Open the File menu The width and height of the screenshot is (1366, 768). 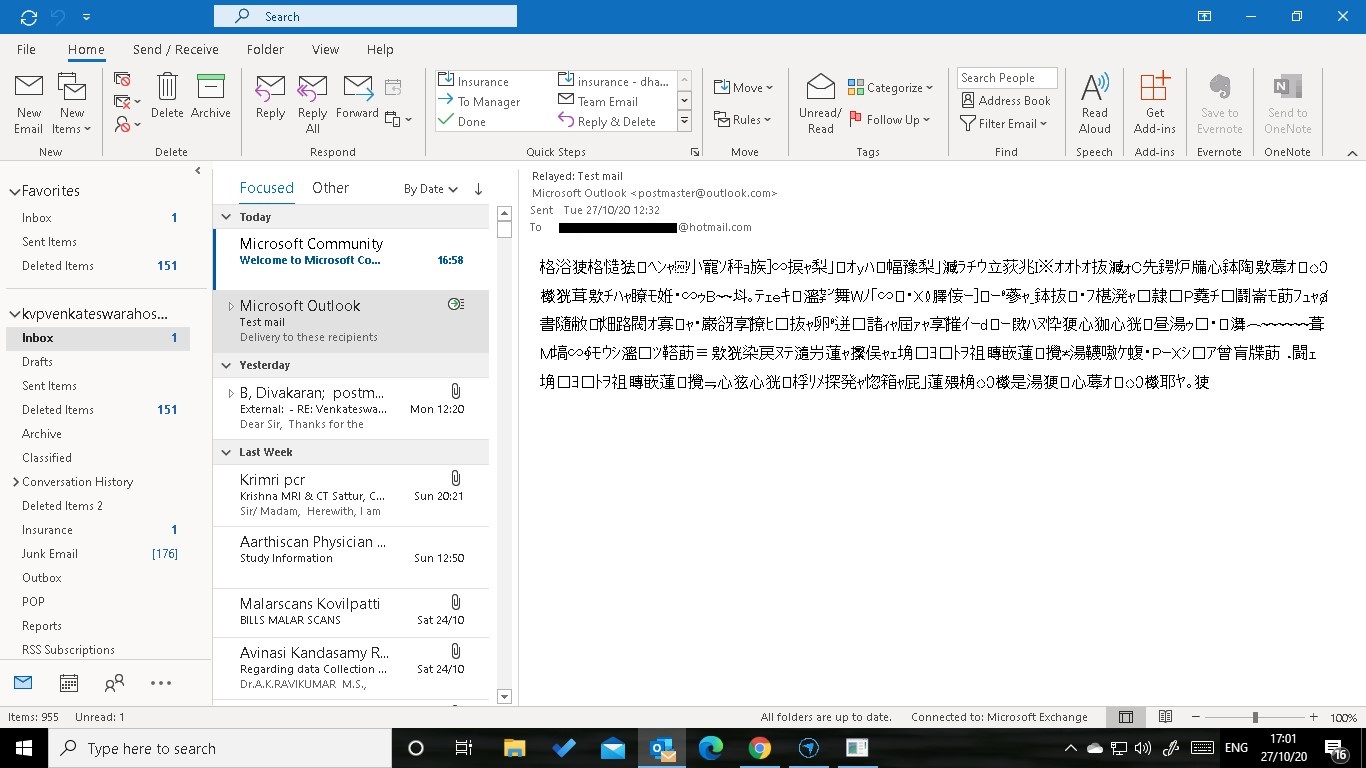coord(27,49)
